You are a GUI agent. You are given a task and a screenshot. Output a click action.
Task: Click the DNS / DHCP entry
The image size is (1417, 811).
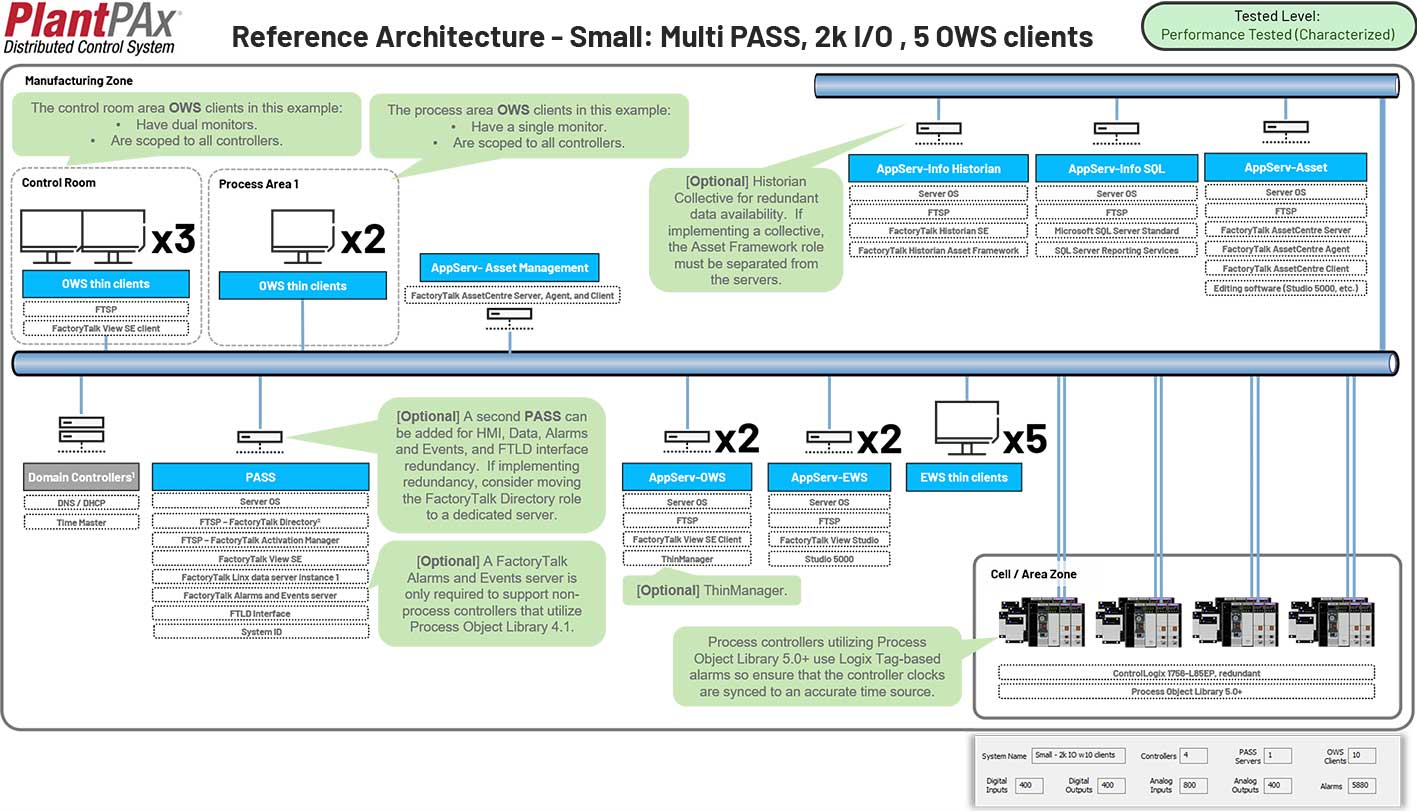(80, 503)
